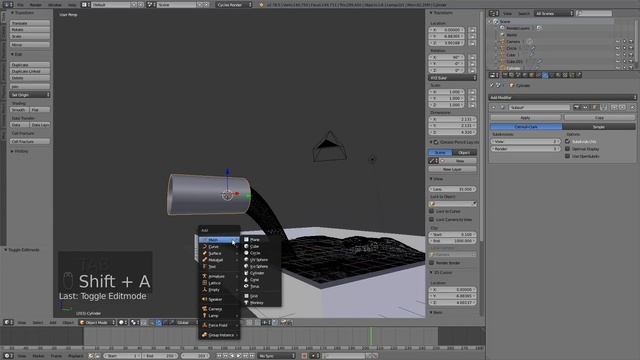Switch grease pencil to Object
Image resolution: width=640 pixels, height=360 pixels.
click(x=464, y=152)
